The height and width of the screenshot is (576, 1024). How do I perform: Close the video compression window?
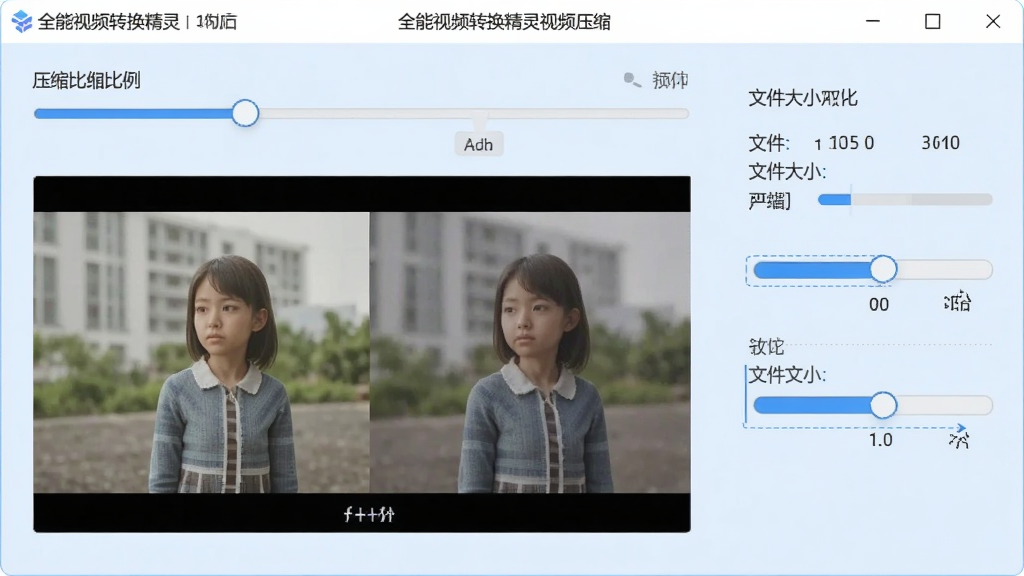click(993, 22)
